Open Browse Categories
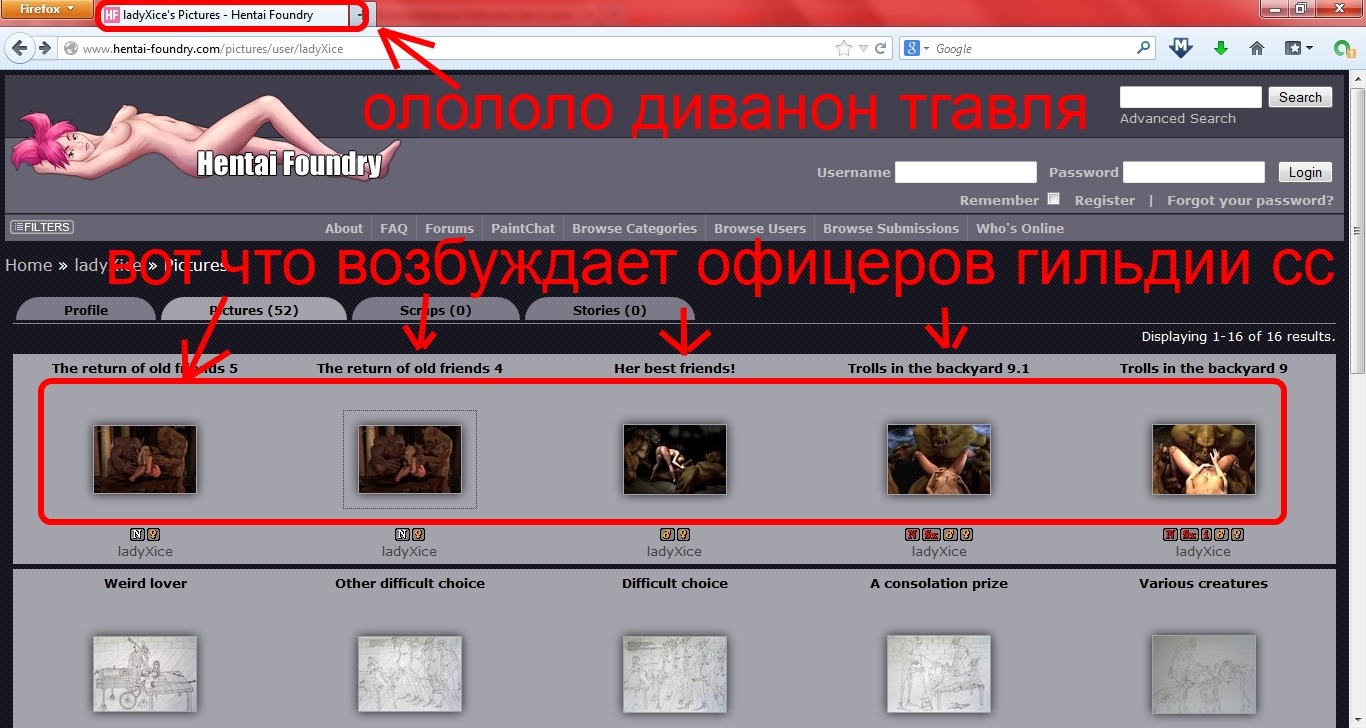This screenshot has width=1366, height=728. point(635,228)
